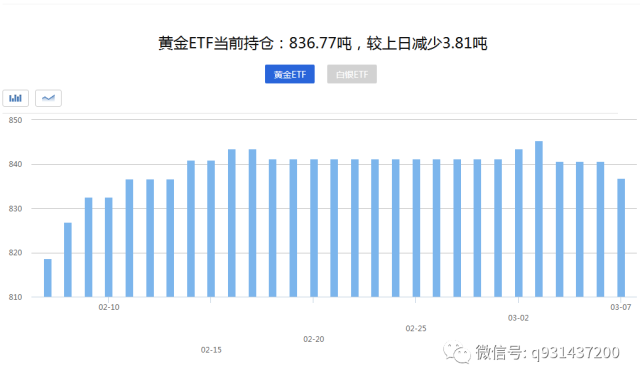Switch to line chart view icon

(x=48, y=98)
